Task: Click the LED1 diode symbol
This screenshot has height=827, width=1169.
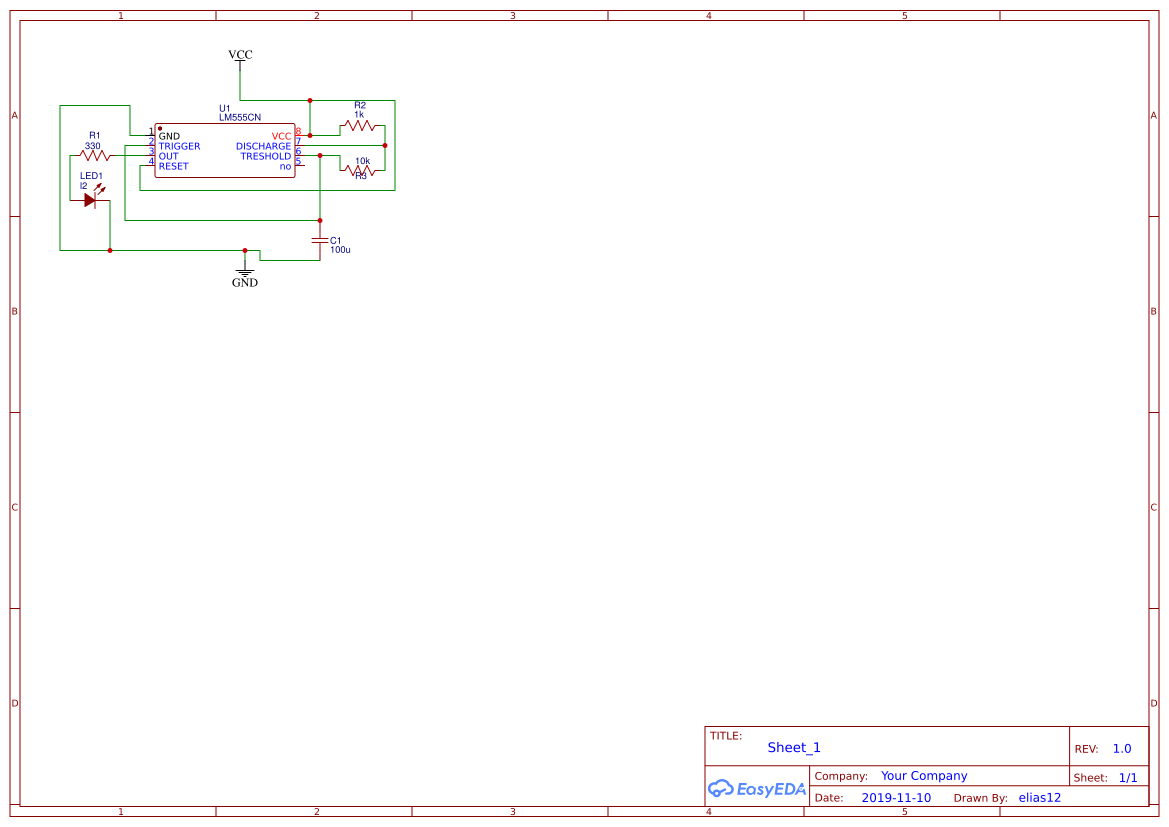Action: coord(91,199)
